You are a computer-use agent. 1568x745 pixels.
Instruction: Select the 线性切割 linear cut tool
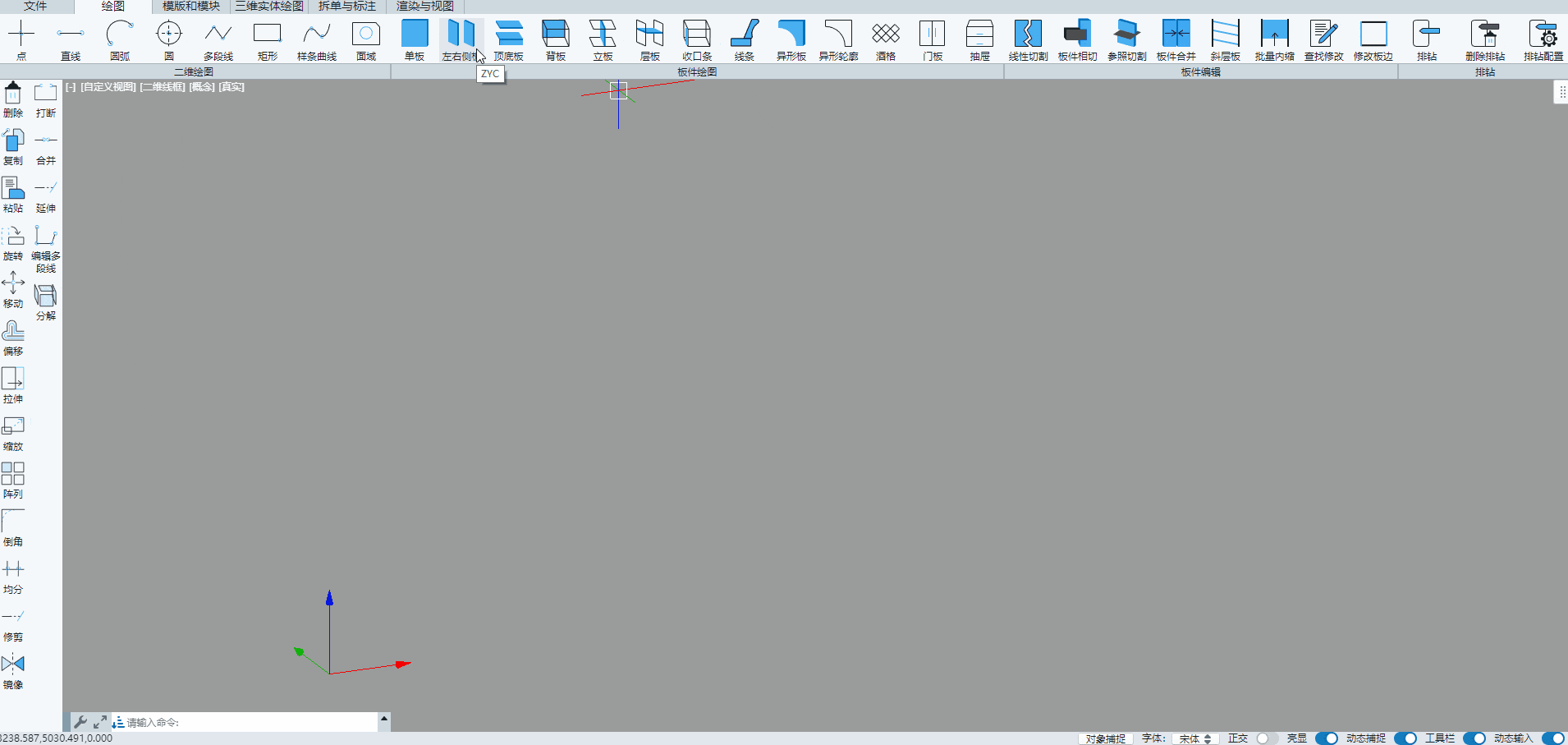click(x=1028, y=39)
